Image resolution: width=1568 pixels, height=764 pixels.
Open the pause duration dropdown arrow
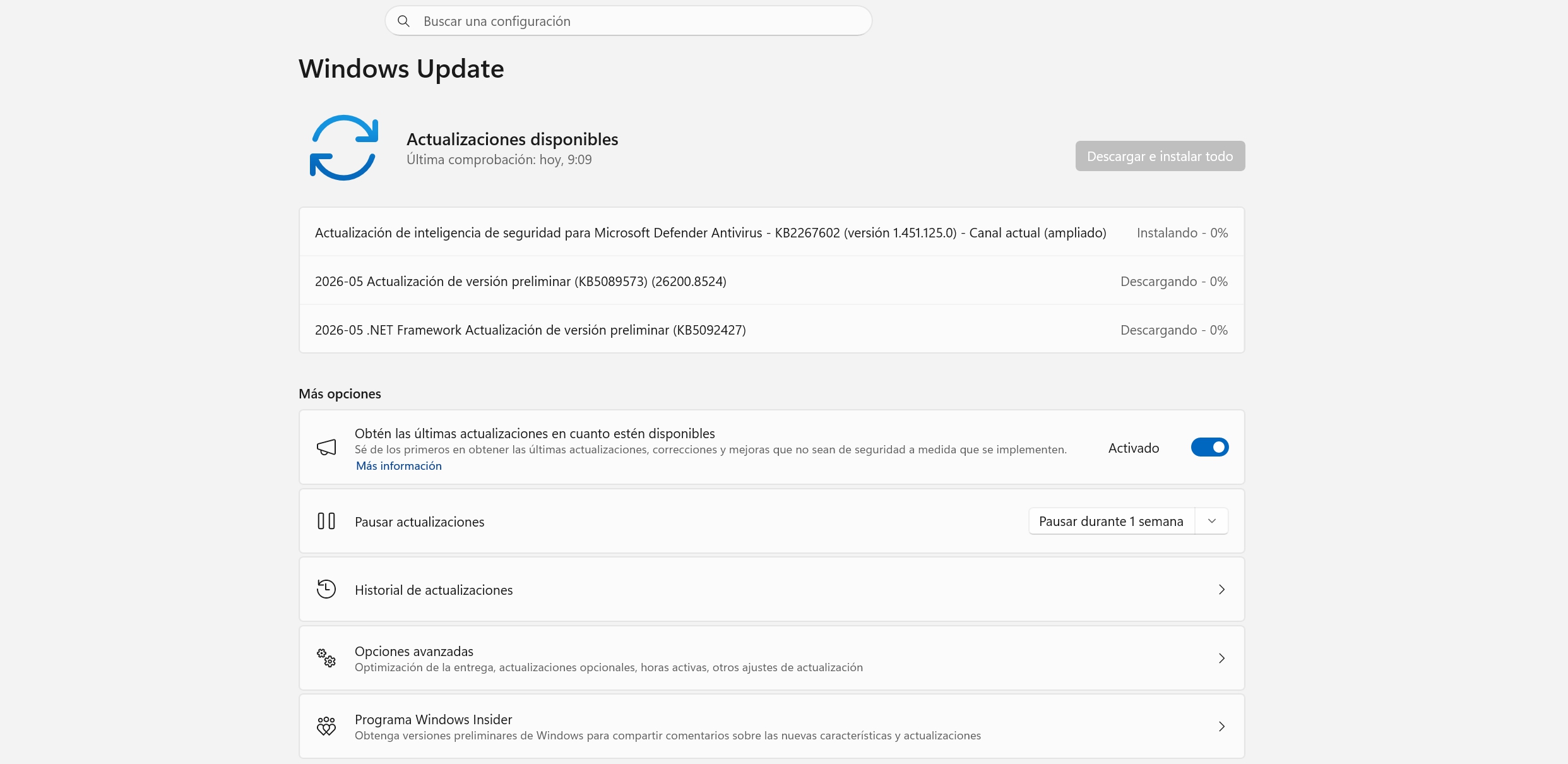[1211, 522]
